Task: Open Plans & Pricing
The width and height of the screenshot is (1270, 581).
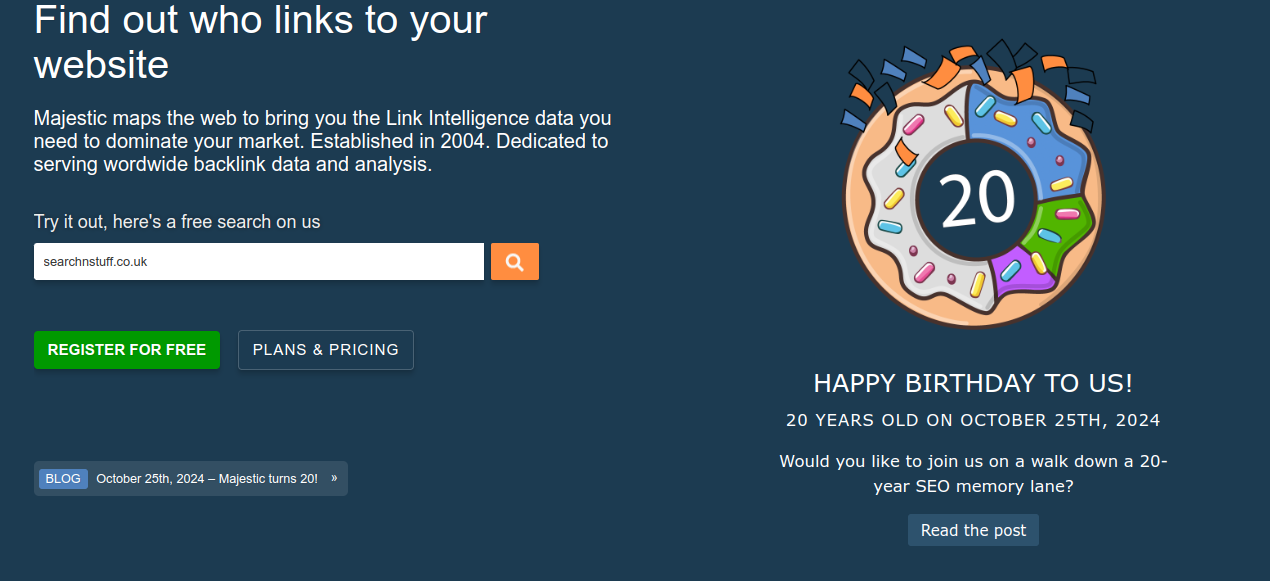Action: click(325, 350)
